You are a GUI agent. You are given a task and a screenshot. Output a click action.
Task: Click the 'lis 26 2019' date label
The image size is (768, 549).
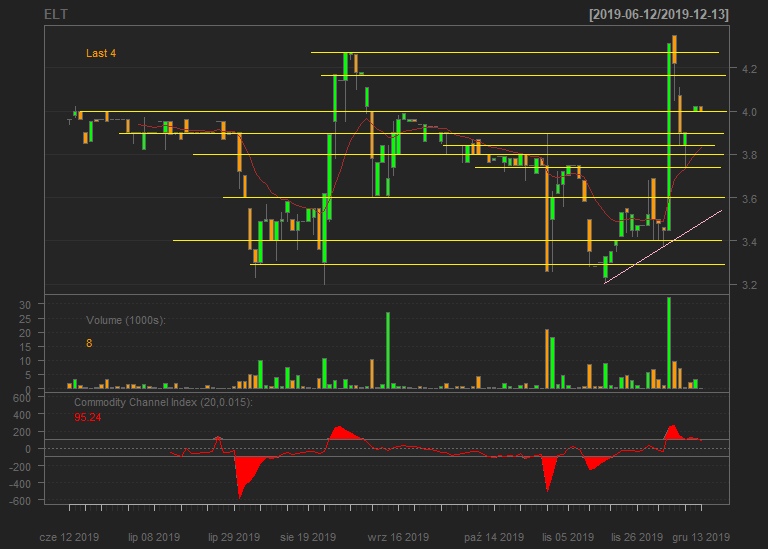637,537
